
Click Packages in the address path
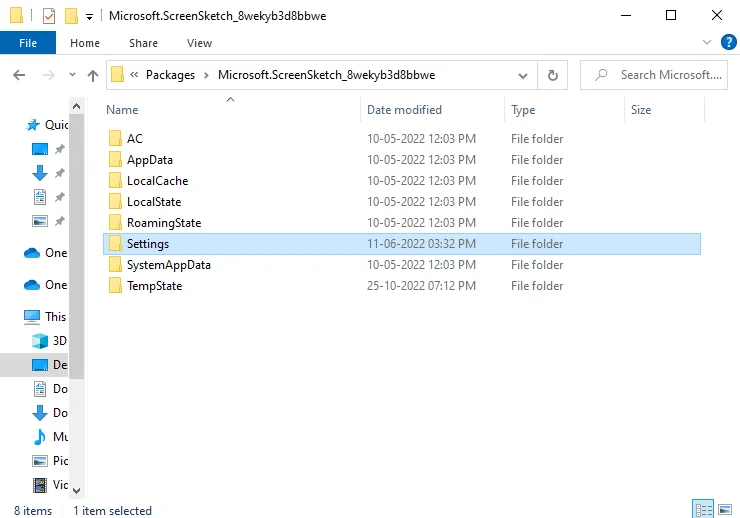point(170,75)
